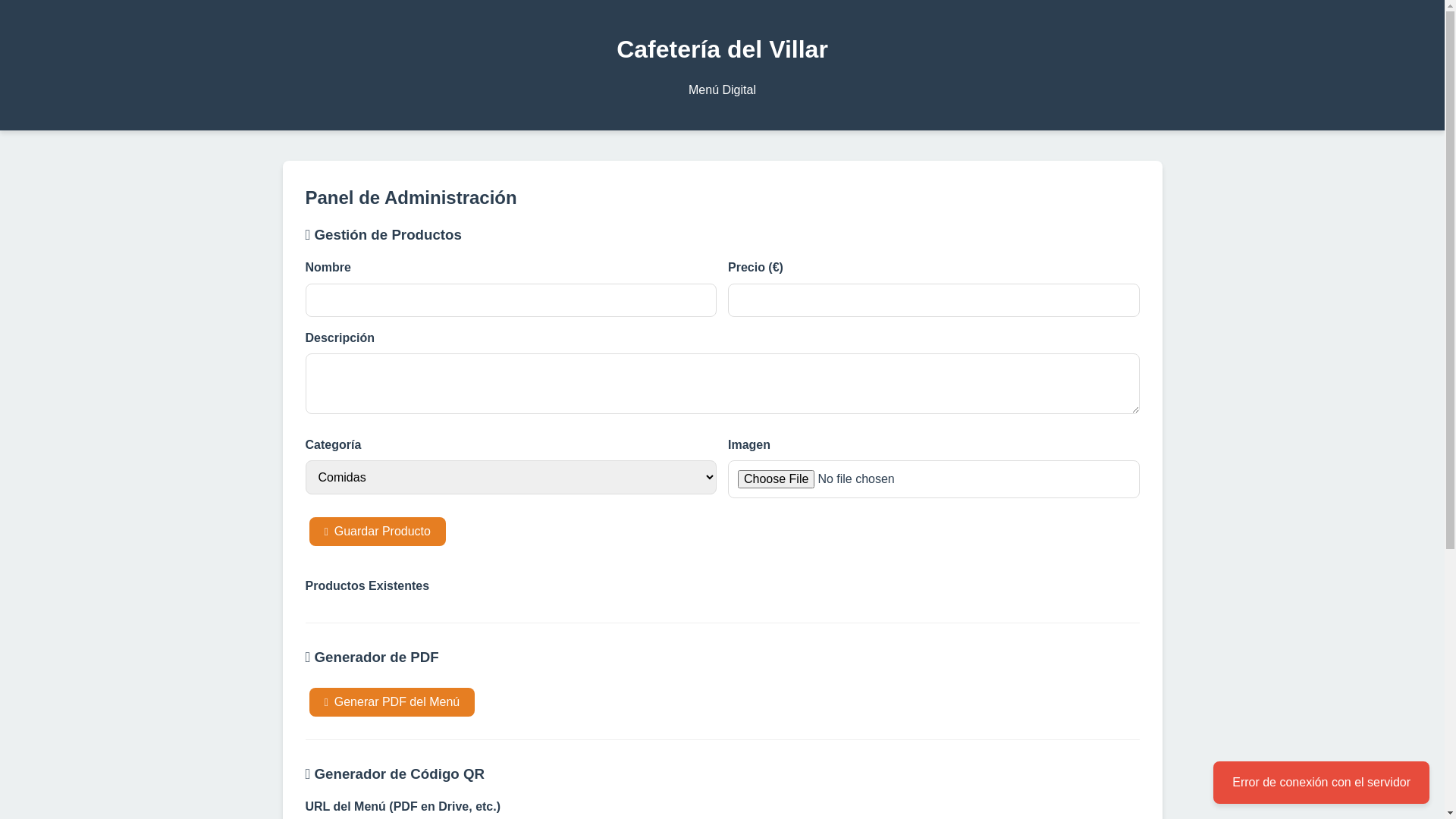
Task: Click the Cafetería del Villar title
Action: [722, 49]
